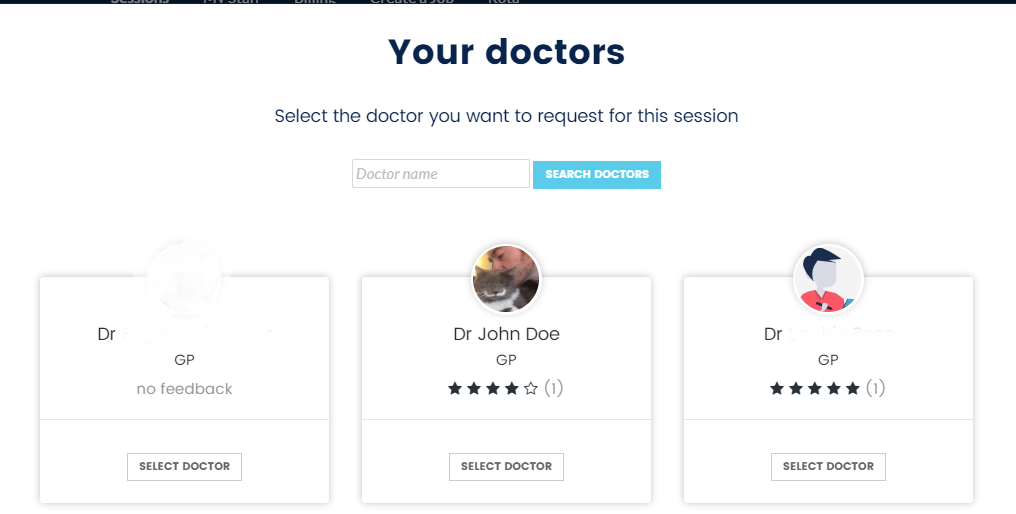Select doctor on Dr John Doe's card
The image size is (1016, 514).
506,467
